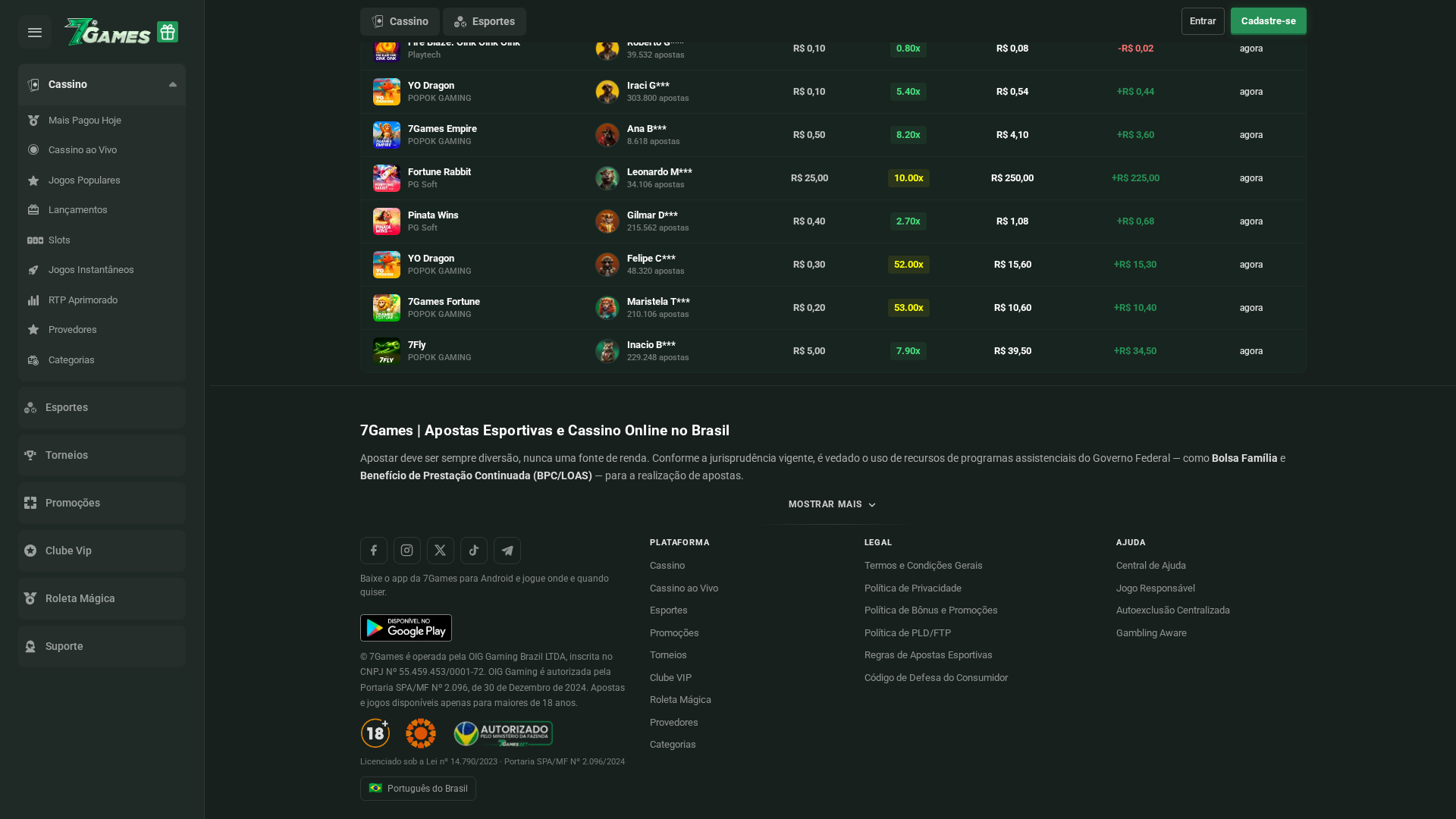The image size is (1456, 819).
Task: Open the Torneios sidebar section
Action: tap(102, 455)
